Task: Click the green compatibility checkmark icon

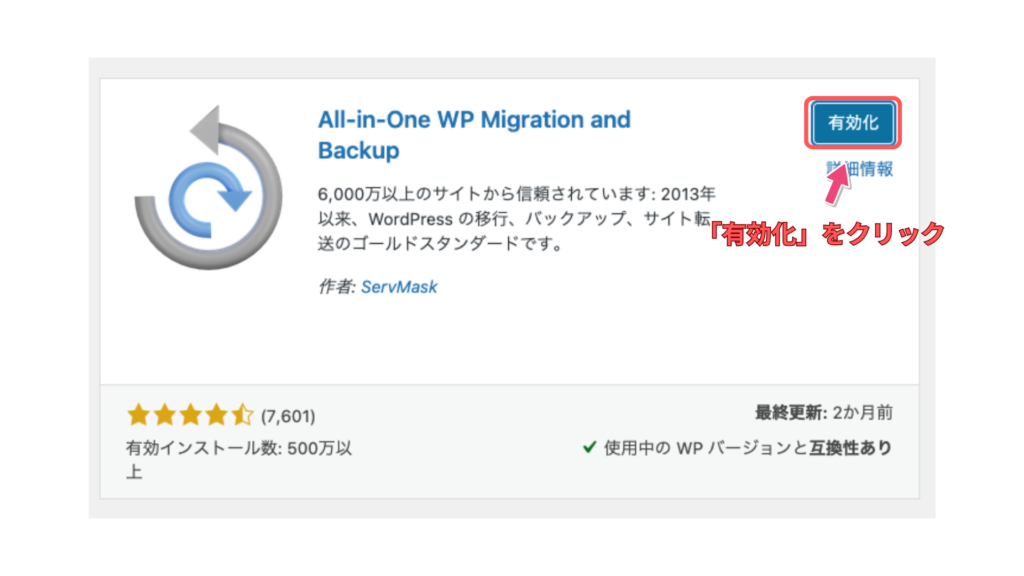Action: 590,448
